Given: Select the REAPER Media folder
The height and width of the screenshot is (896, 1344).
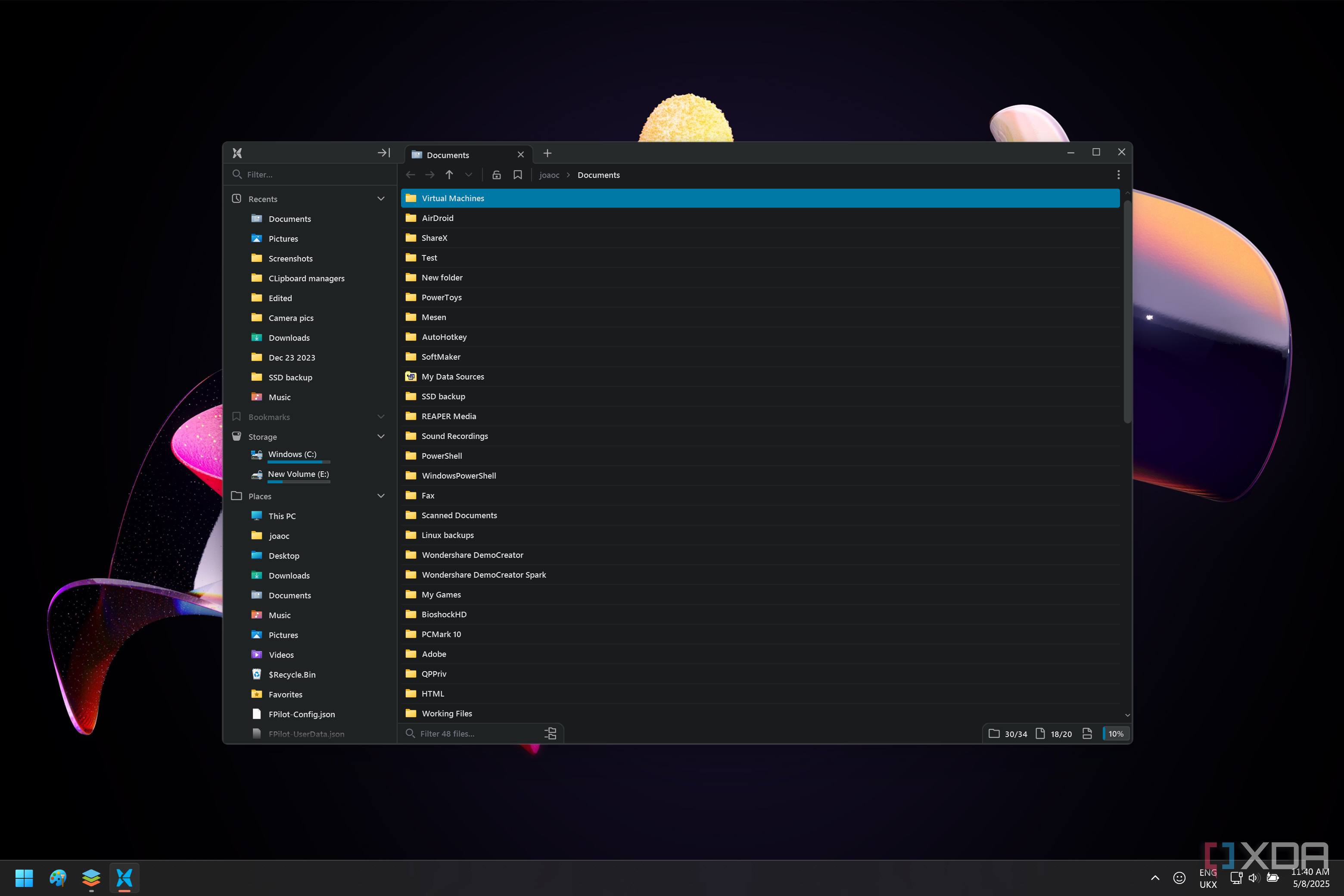Looking at the screenshot, I should click(x=760, y=417).
